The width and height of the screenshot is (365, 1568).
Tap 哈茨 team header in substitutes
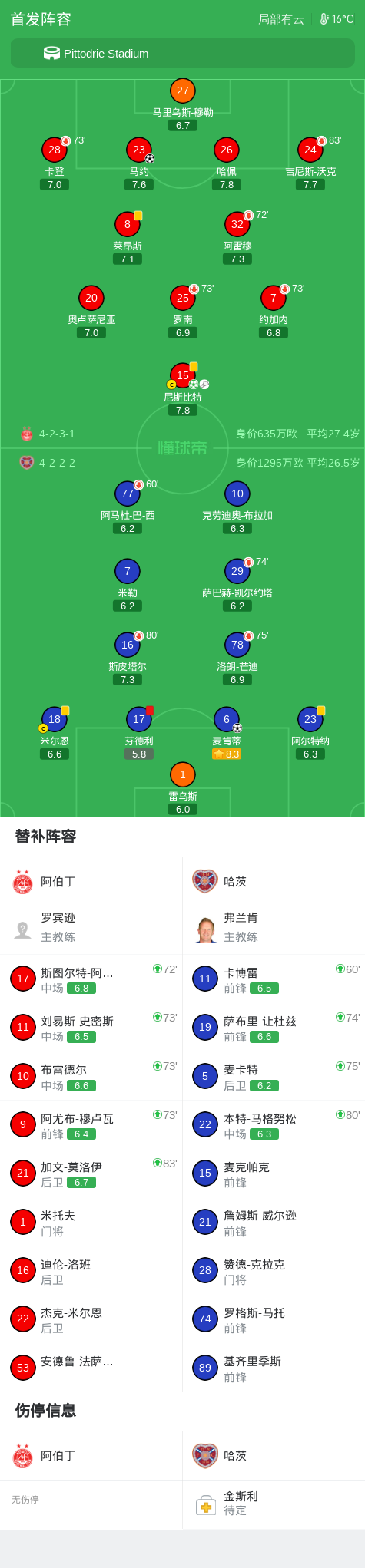pyautogui.click(x=274, y=882)
